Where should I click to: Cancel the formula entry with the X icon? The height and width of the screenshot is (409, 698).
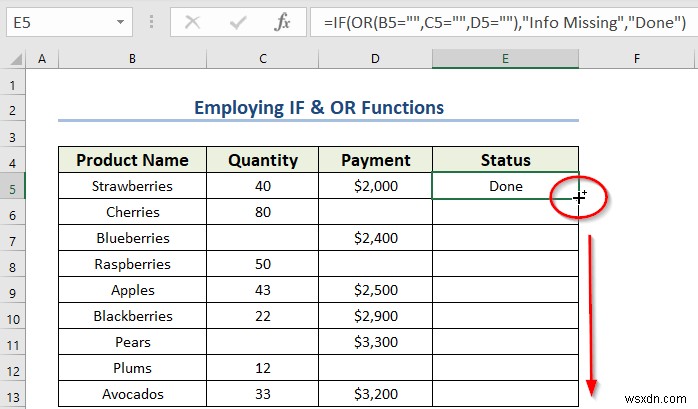coord(192,22)
